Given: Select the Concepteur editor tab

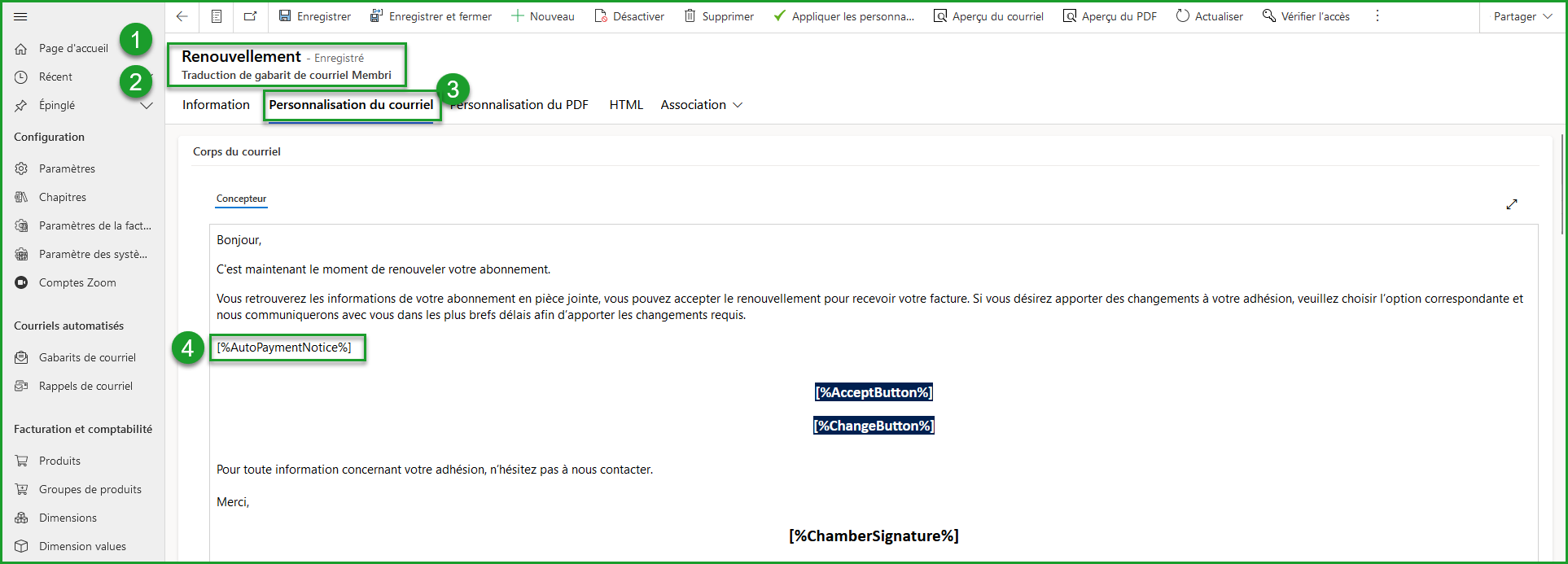Looking at the screenshot, I should (x=241, y=199).
